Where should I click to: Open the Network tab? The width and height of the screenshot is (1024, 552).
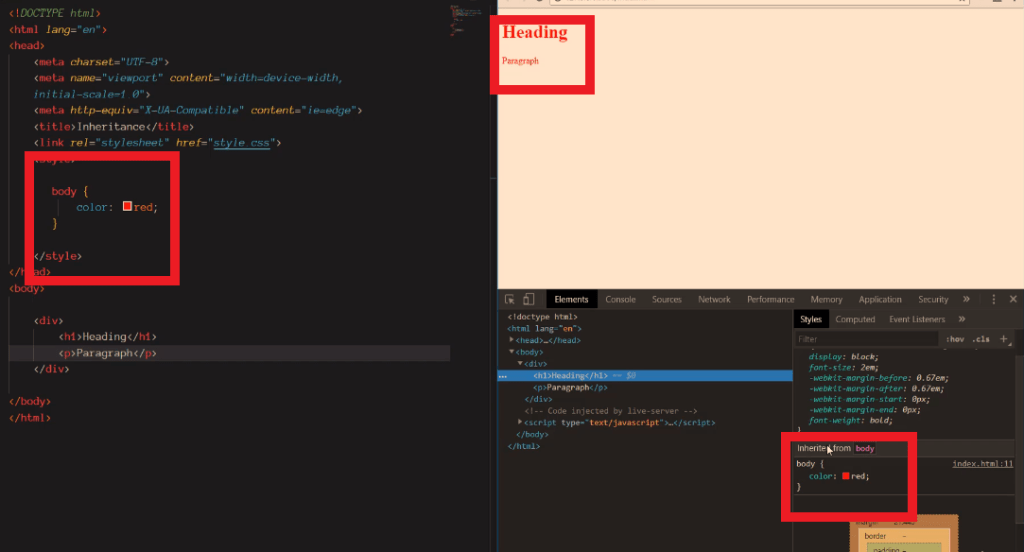pyautogui.click(x=714, y=299)
